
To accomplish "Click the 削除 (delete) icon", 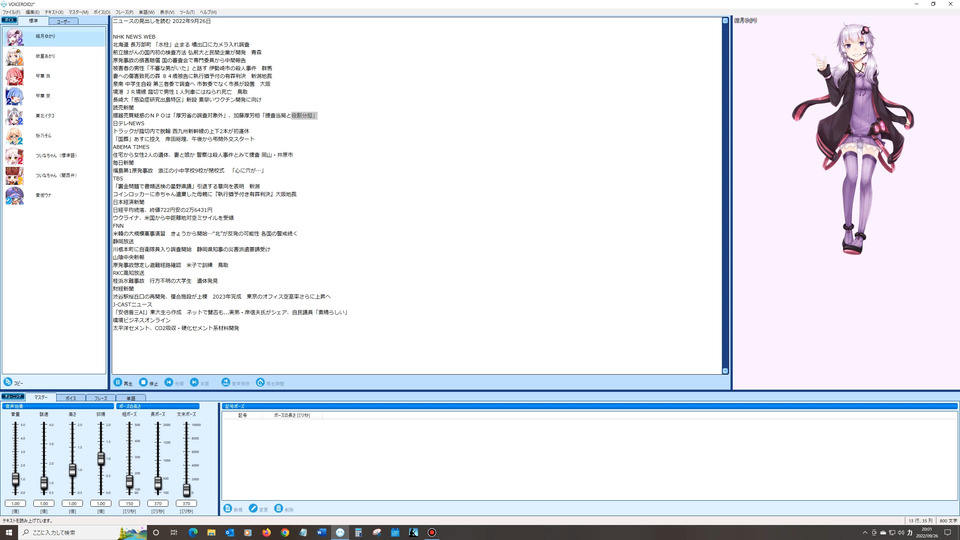I will 279,508.
